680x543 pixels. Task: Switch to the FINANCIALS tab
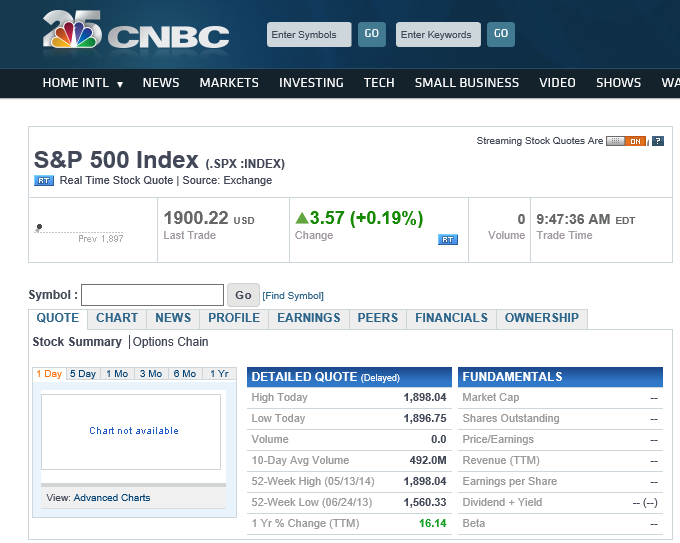[x=451, y=318]
